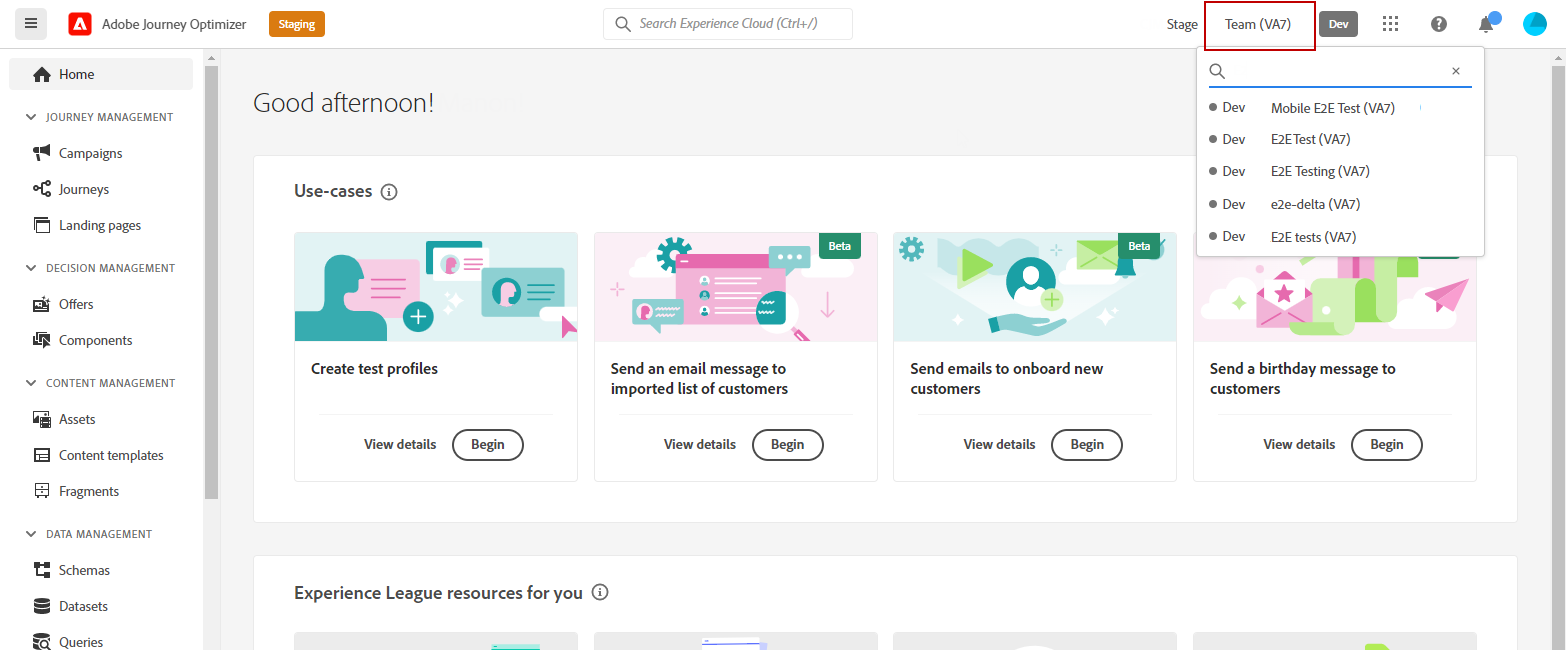Click the Campaigns megaphone icon
The image size is (1566, 650).
click(x=42, y=153)
